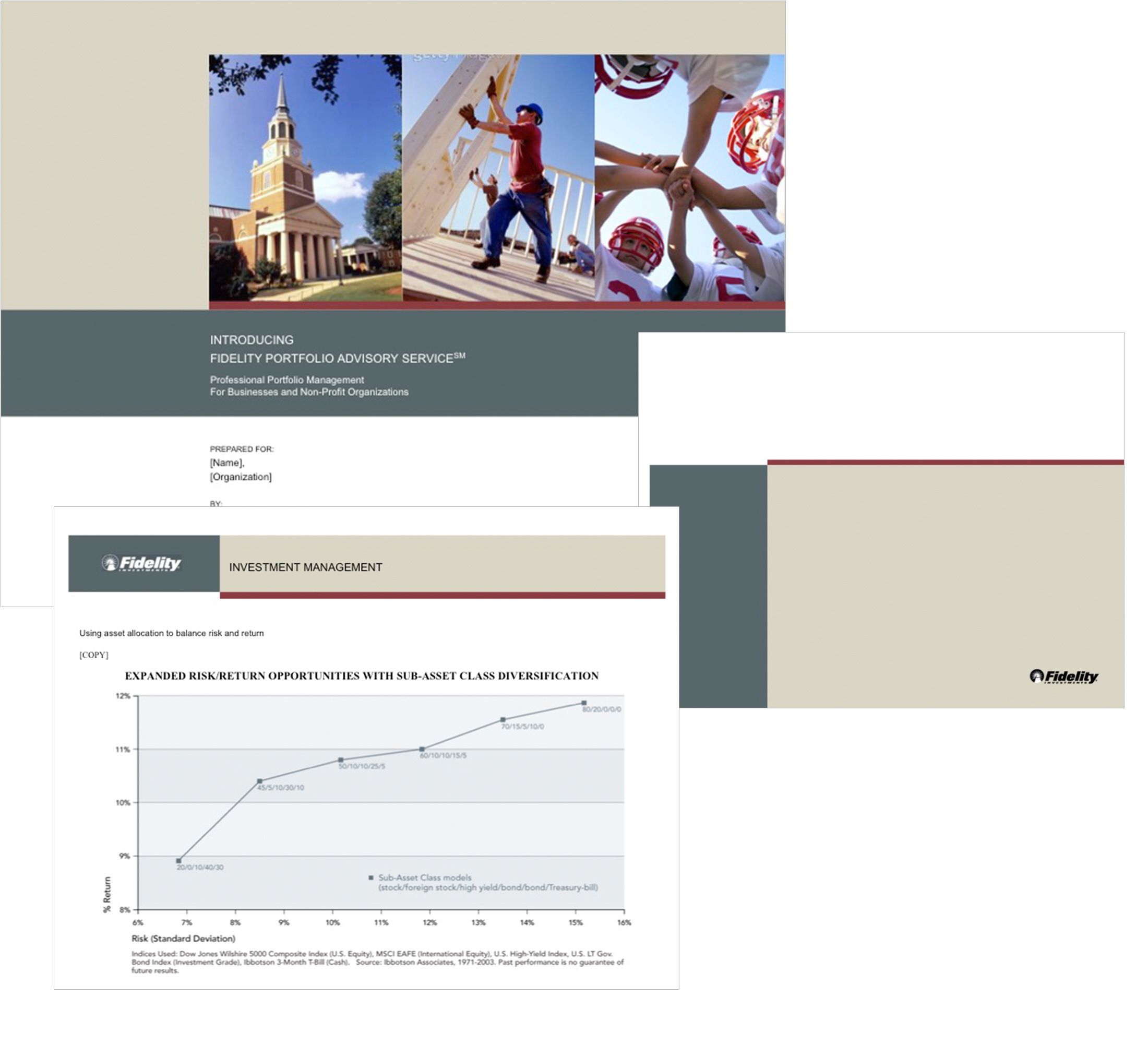Select the Fidelity Portfolio Advisory Service title
Viewport: 1148px width, 1044px height.
coord(337,358)
